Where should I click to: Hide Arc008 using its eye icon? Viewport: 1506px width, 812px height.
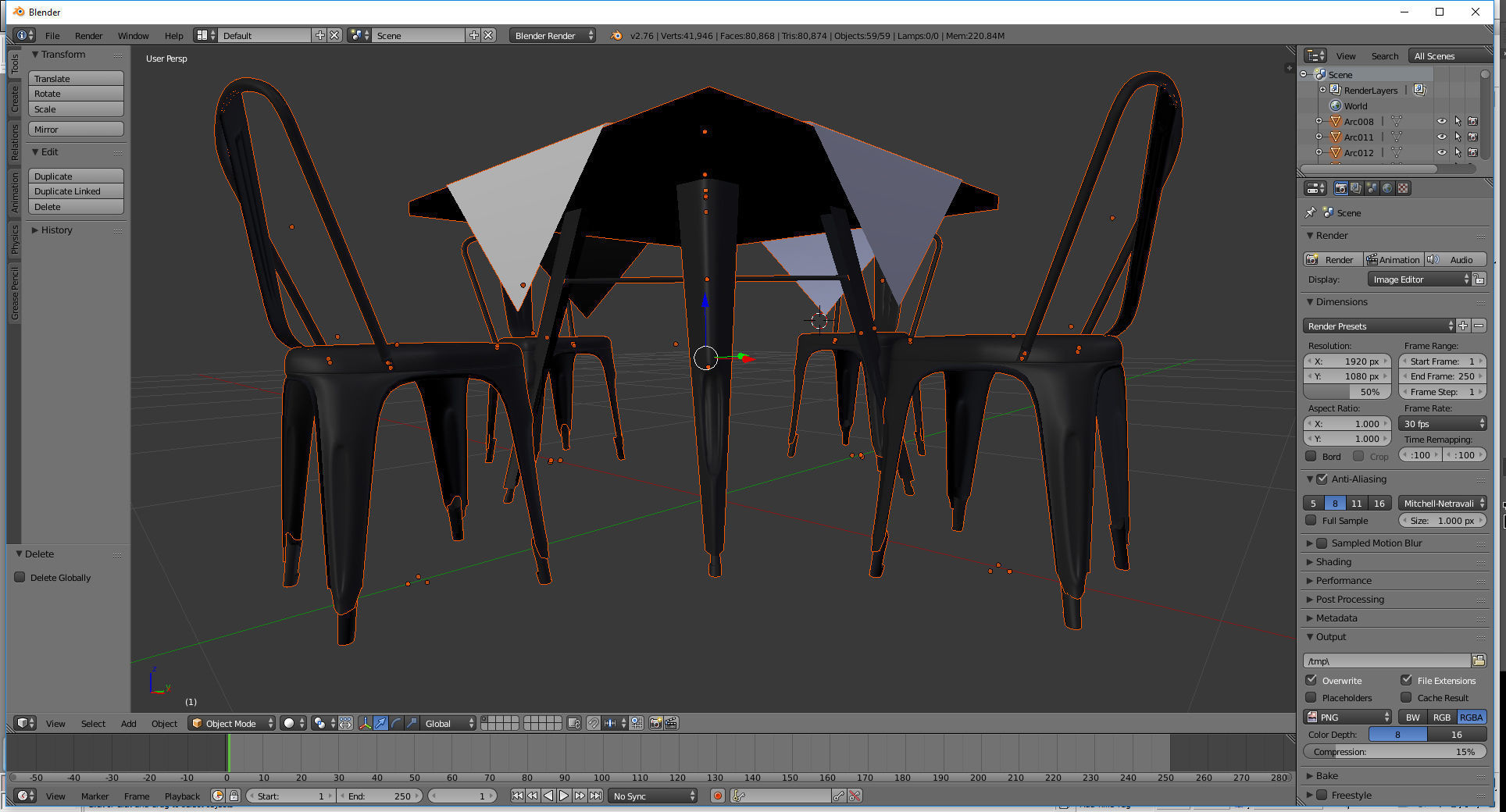click(x=1441, y=121)
